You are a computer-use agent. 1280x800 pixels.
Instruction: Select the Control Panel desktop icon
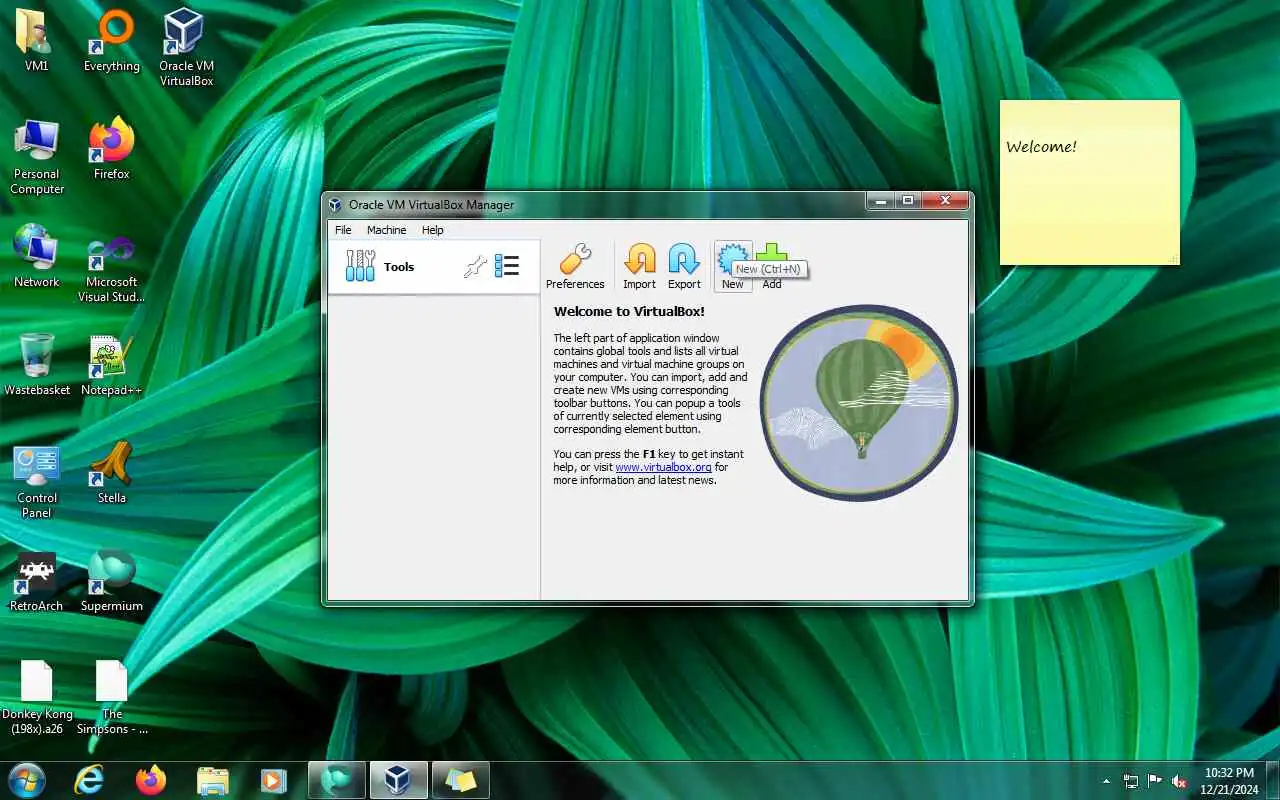pos(37,482)
